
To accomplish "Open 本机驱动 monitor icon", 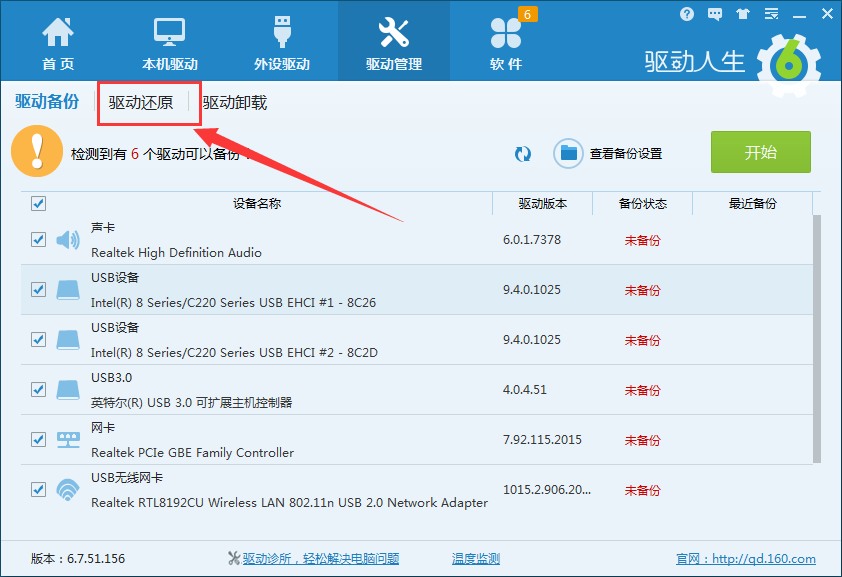I will tap(170, 32).
